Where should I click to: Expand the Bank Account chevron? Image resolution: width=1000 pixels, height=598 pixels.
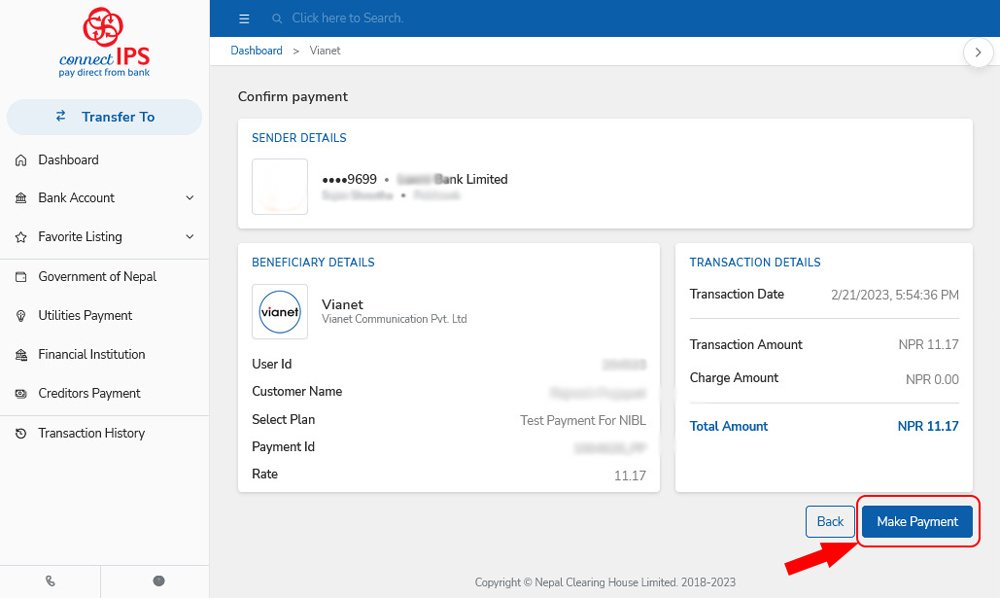pos(189,198)
